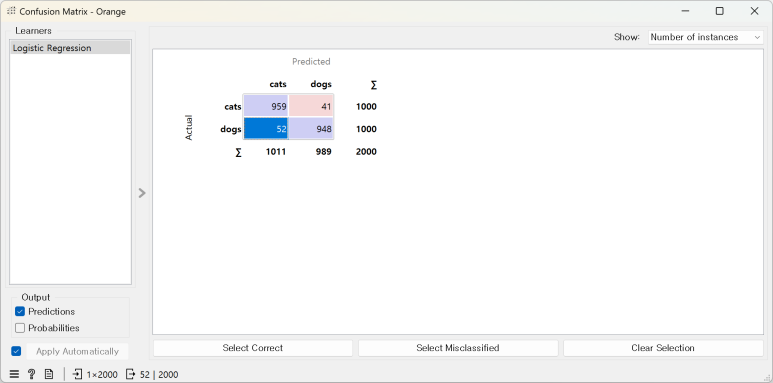
Task: Click the Select Misclassified button
Action: click(458, 348)
